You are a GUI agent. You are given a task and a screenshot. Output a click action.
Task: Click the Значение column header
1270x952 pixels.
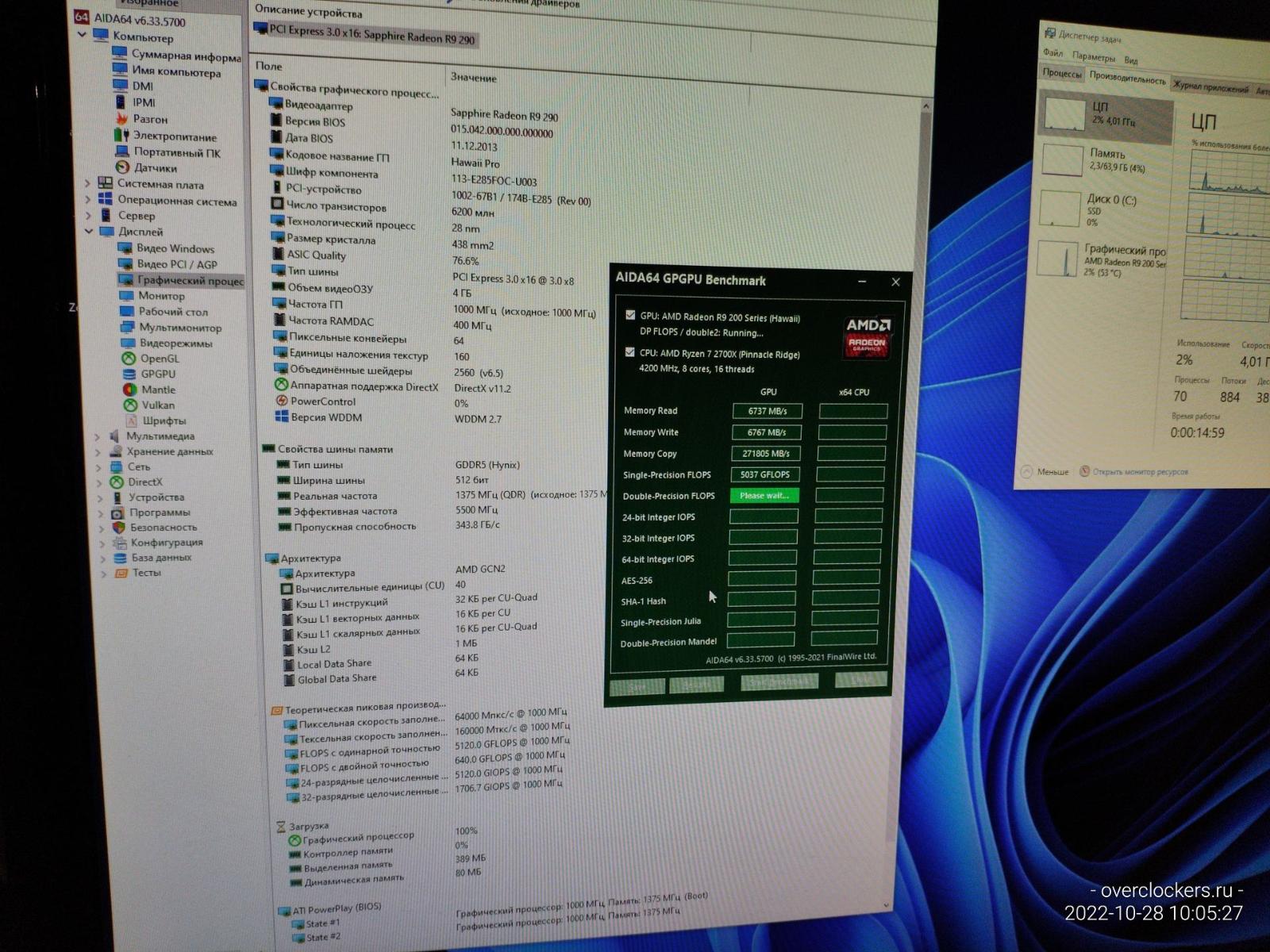click(473, 78)
